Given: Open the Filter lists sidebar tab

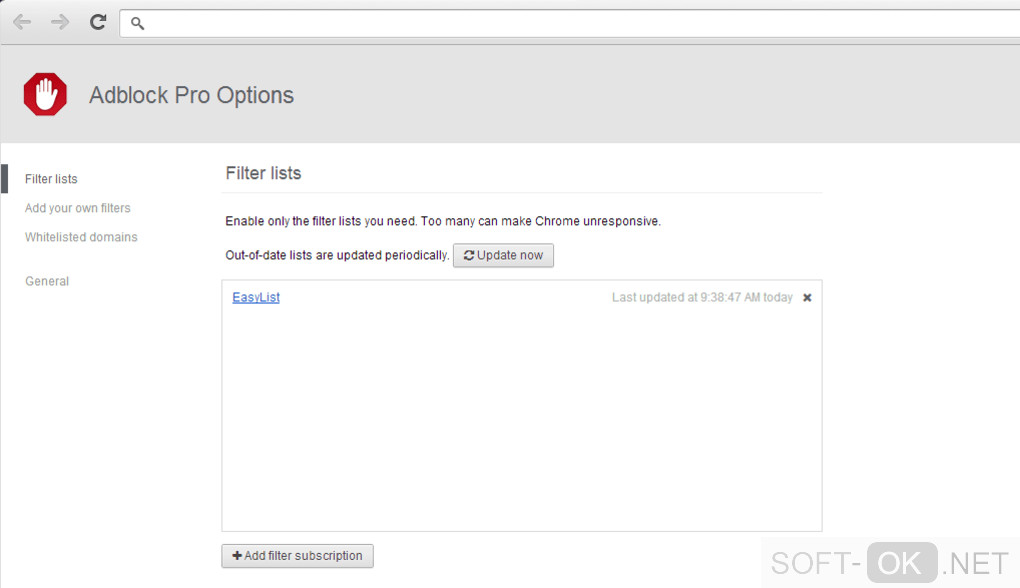Looking at the screenshot, I should [x=51, y=179].
